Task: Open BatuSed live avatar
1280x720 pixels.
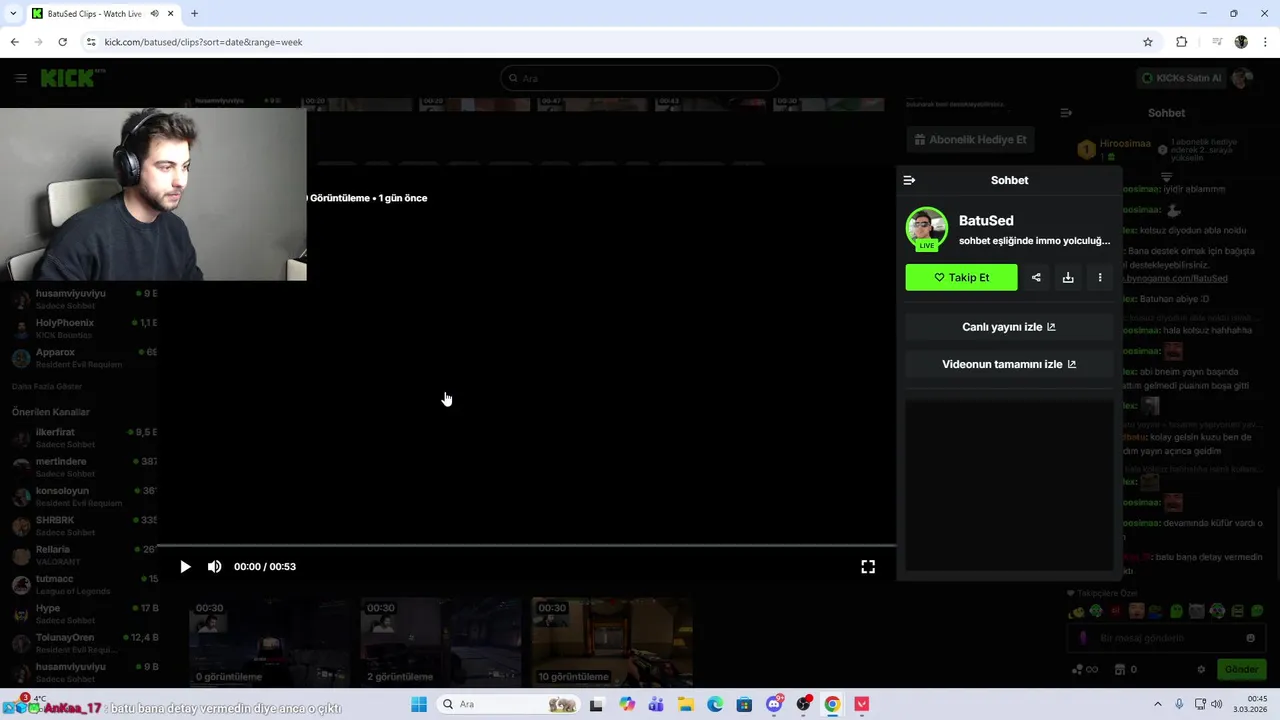Action: pyautogui.click(x=927, y=229)
